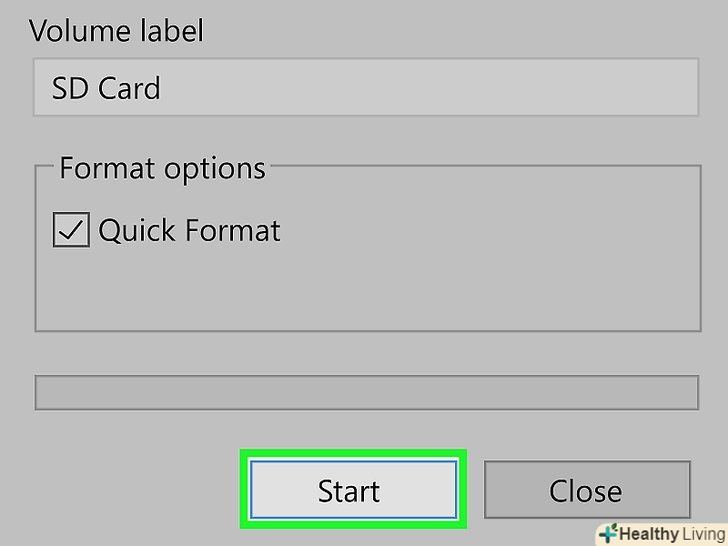
Task: Click the Healthy Living watermark text
Action: 670,534
